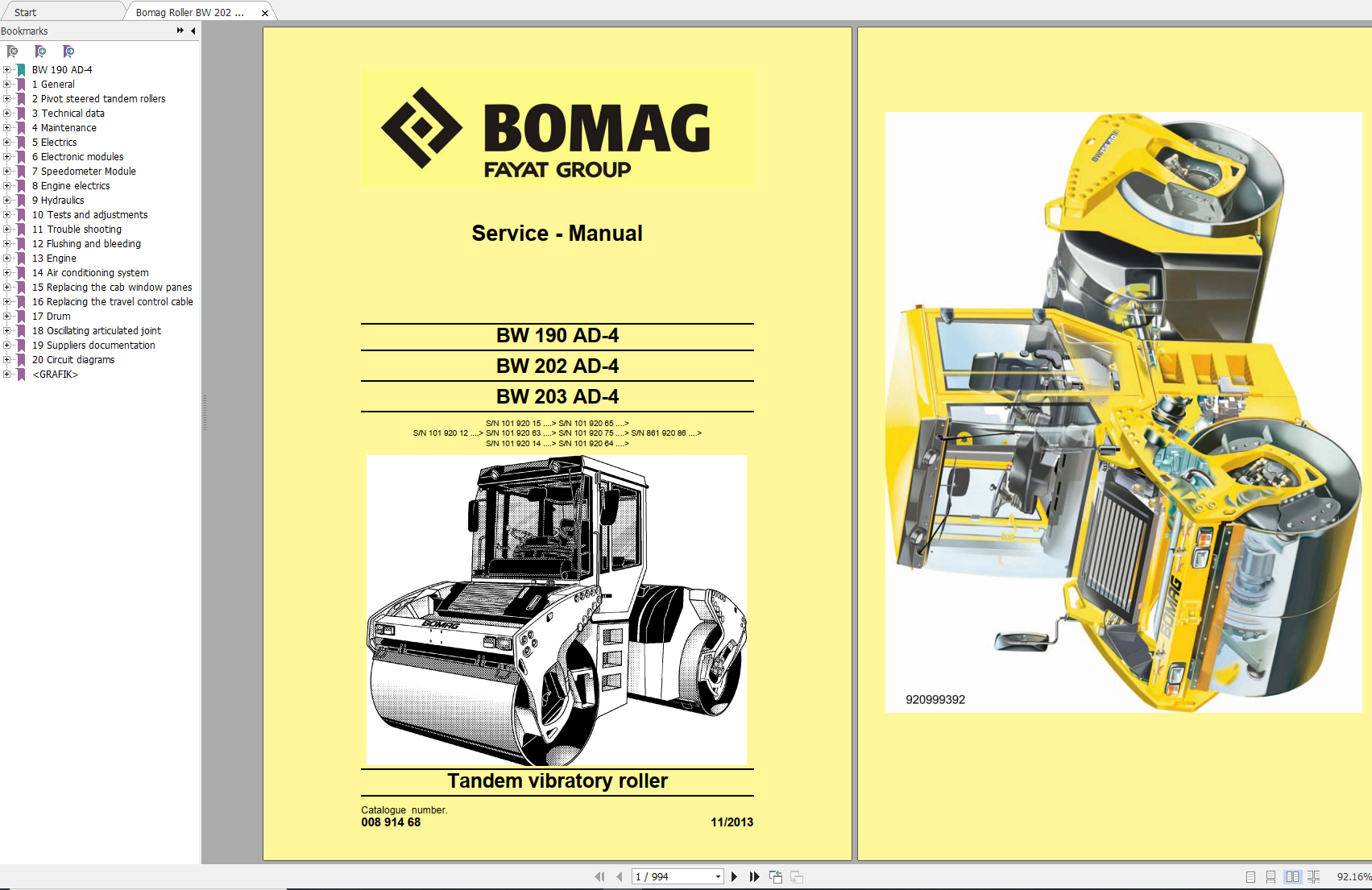Screen dimensions: 1372x890
Task: Open bookmark 18 Oscillating articulated joint
Action: [x=97, y=331]
